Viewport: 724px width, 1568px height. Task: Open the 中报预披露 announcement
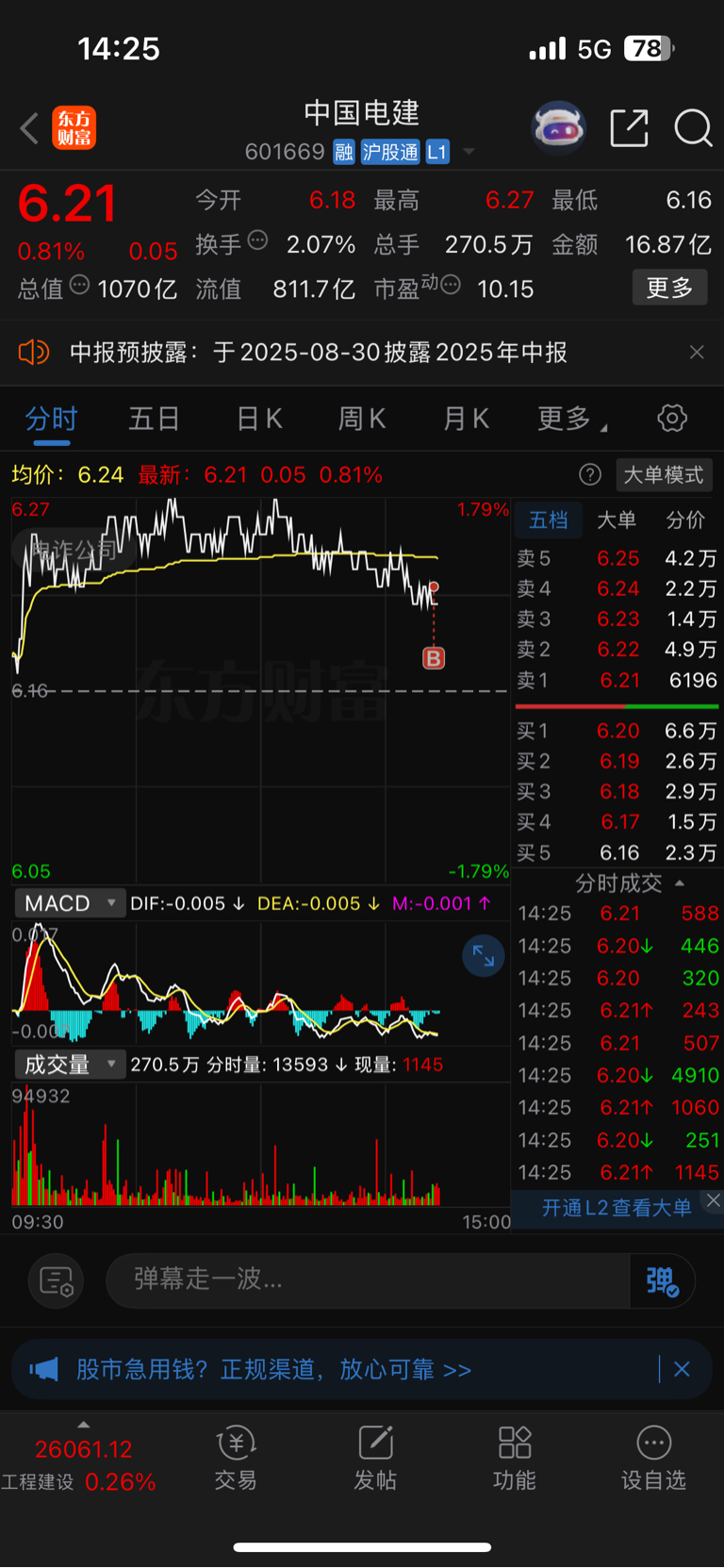click(x=319, y=353)
